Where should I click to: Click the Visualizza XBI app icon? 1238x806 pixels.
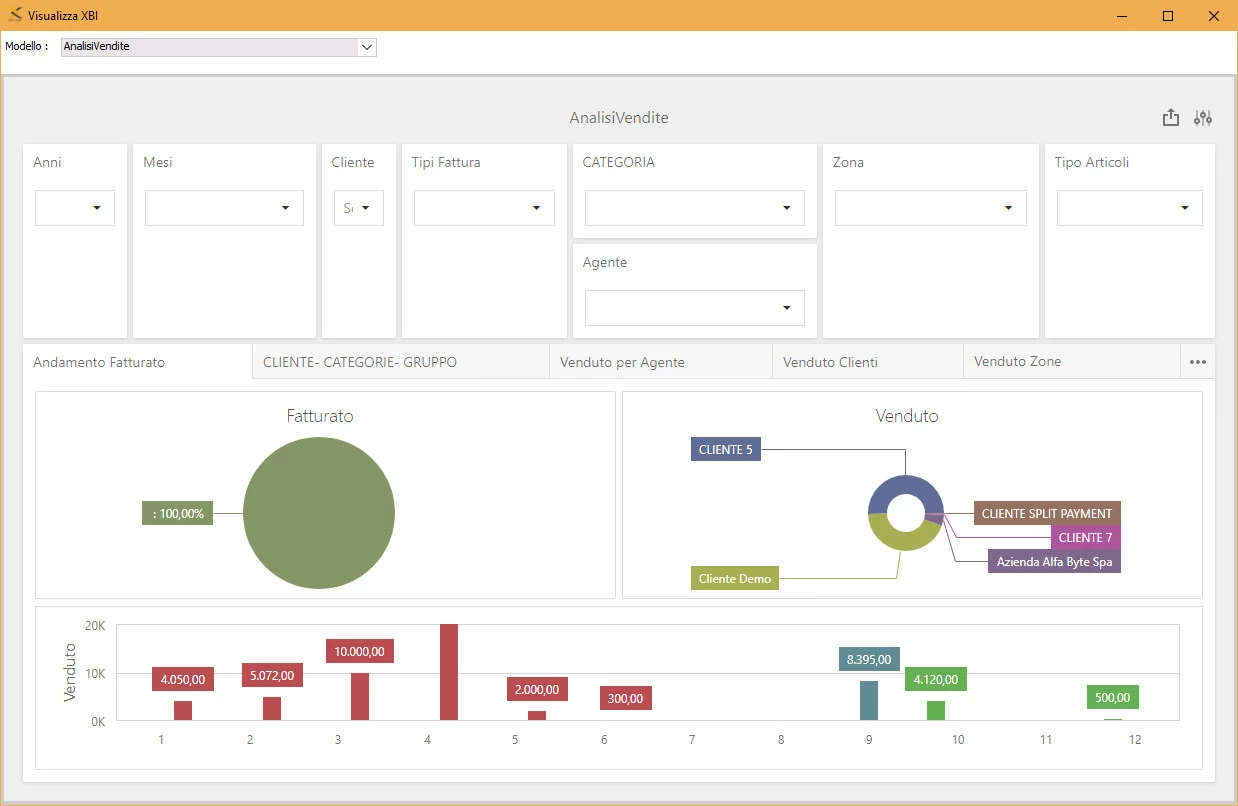[x=14, y=15]
